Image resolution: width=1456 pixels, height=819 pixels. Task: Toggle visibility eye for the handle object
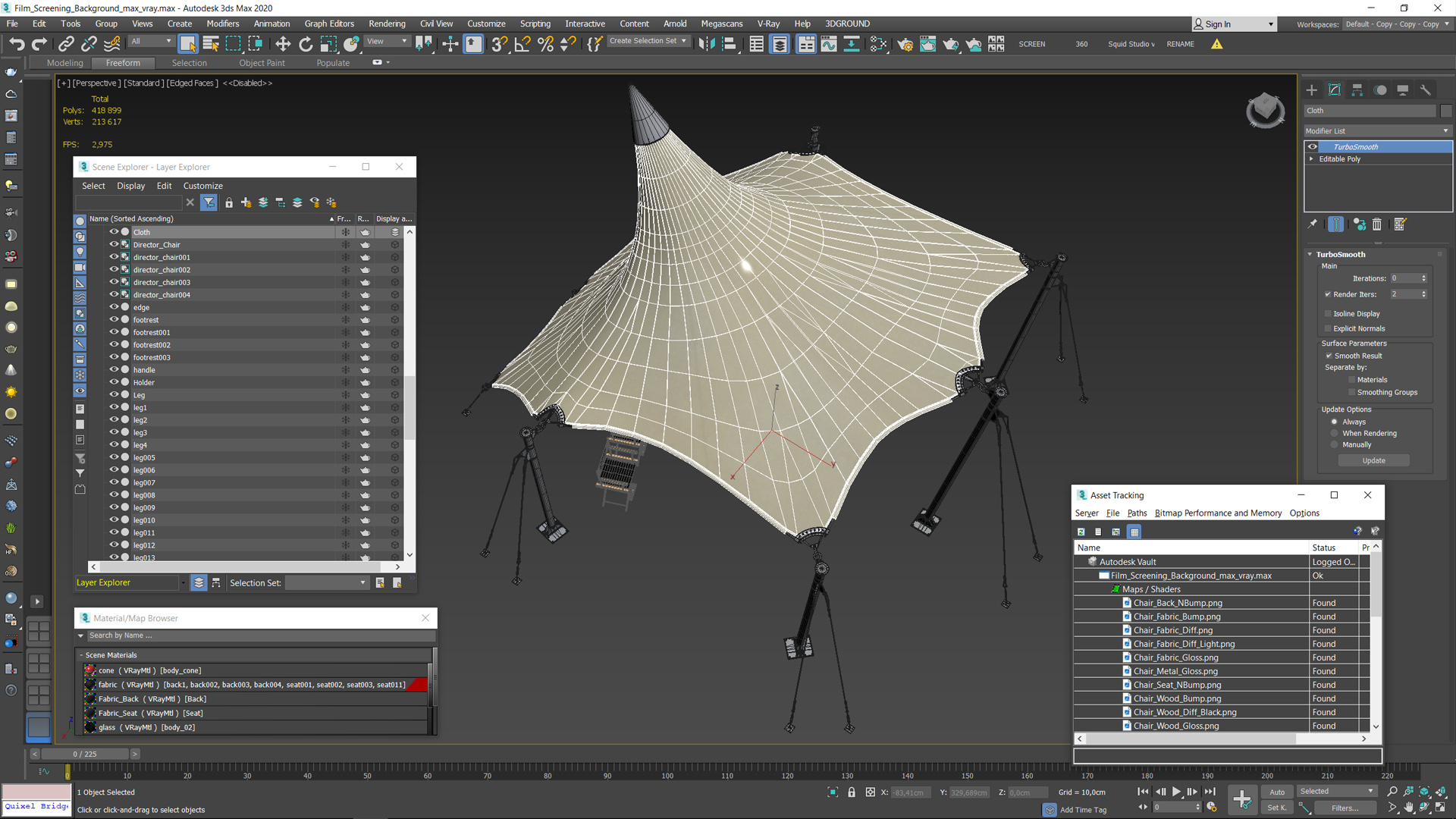tap(114, 369)
